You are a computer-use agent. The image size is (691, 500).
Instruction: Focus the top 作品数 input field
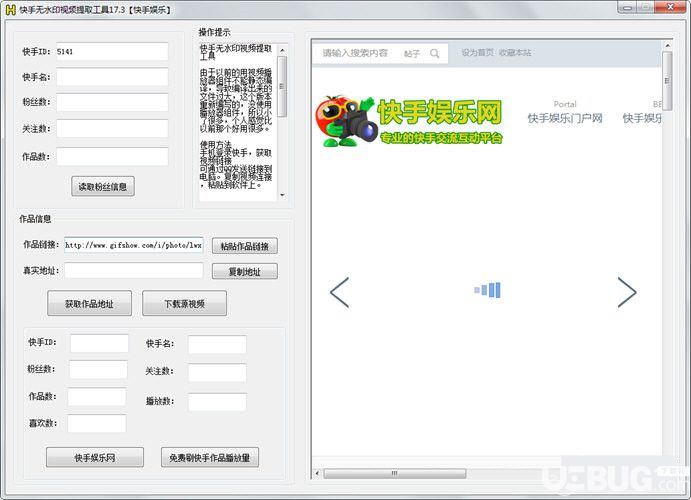[x=112, y=157]
